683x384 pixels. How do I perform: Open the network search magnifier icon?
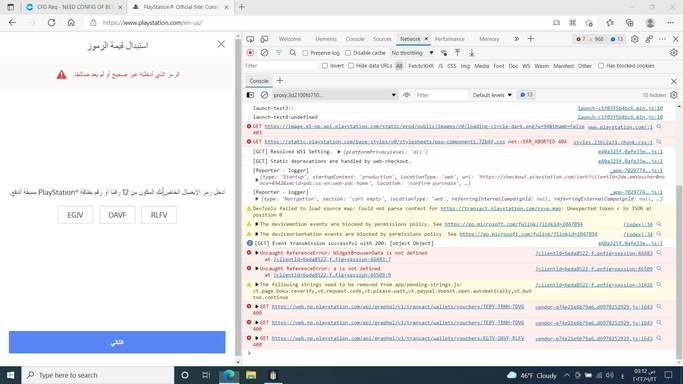pyautogui.click(x=293, y=53)
